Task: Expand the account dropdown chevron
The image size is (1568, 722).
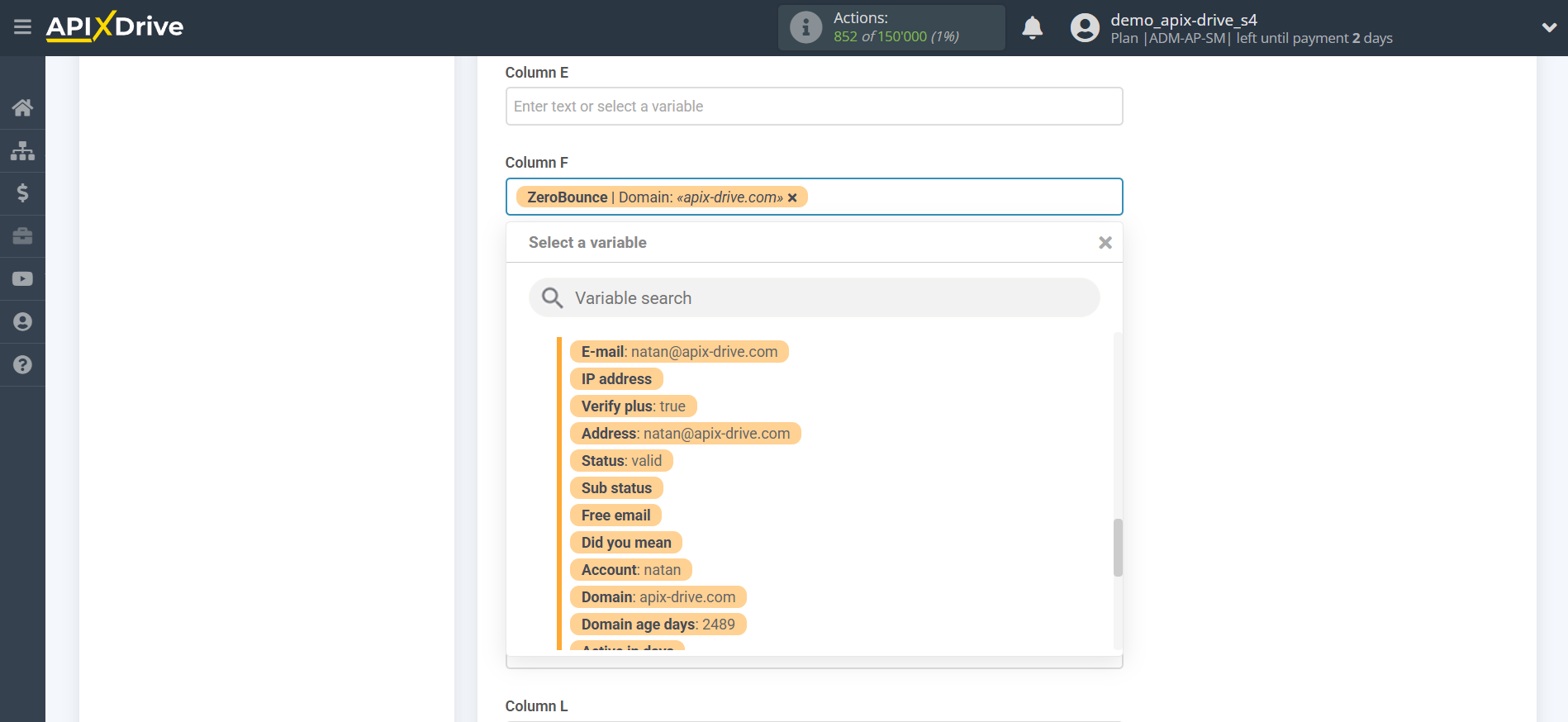Action: pos(1549,27)
